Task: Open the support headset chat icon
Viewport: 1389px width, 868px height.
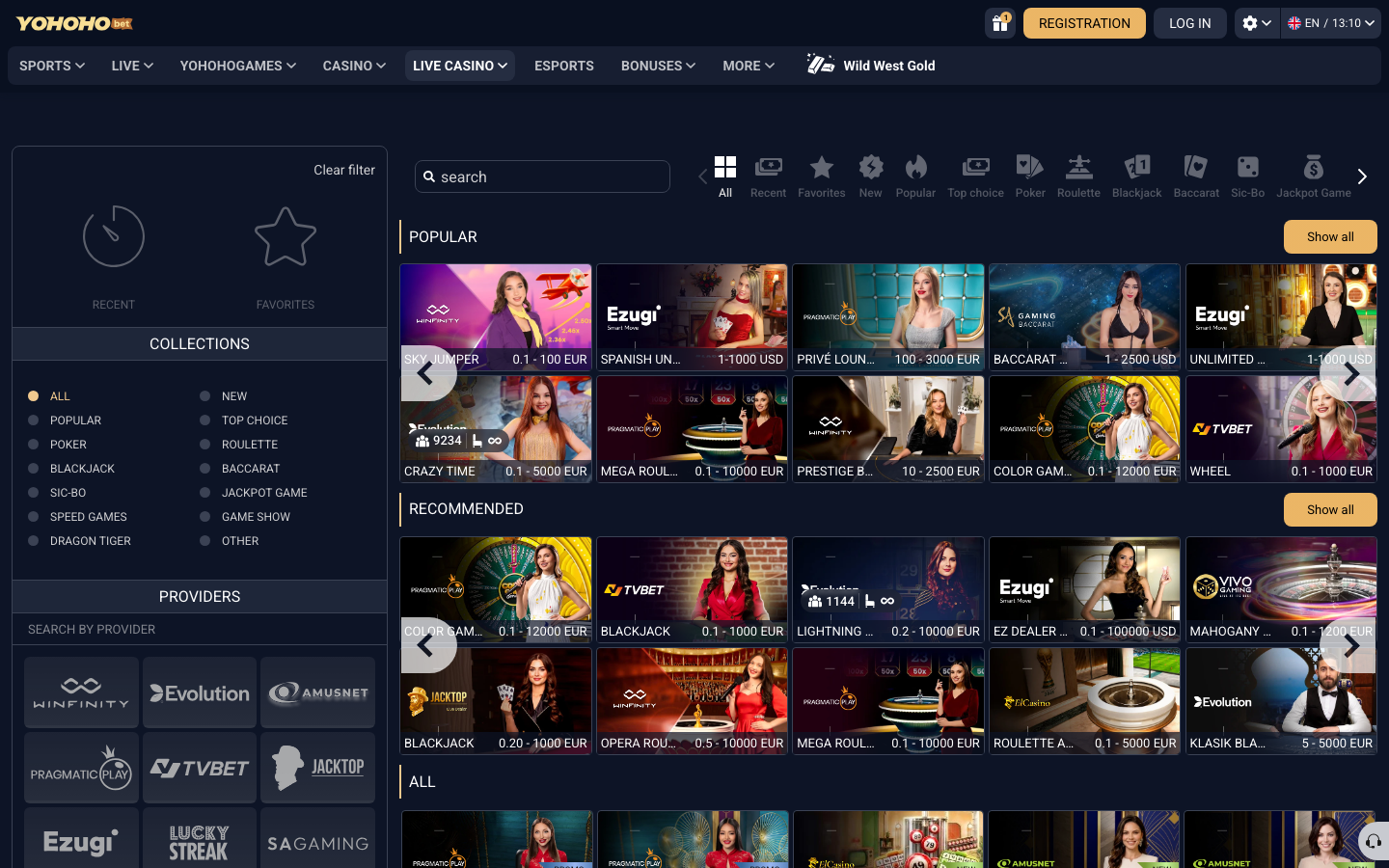Action: pyautogui.click(x=1374, y=841)
